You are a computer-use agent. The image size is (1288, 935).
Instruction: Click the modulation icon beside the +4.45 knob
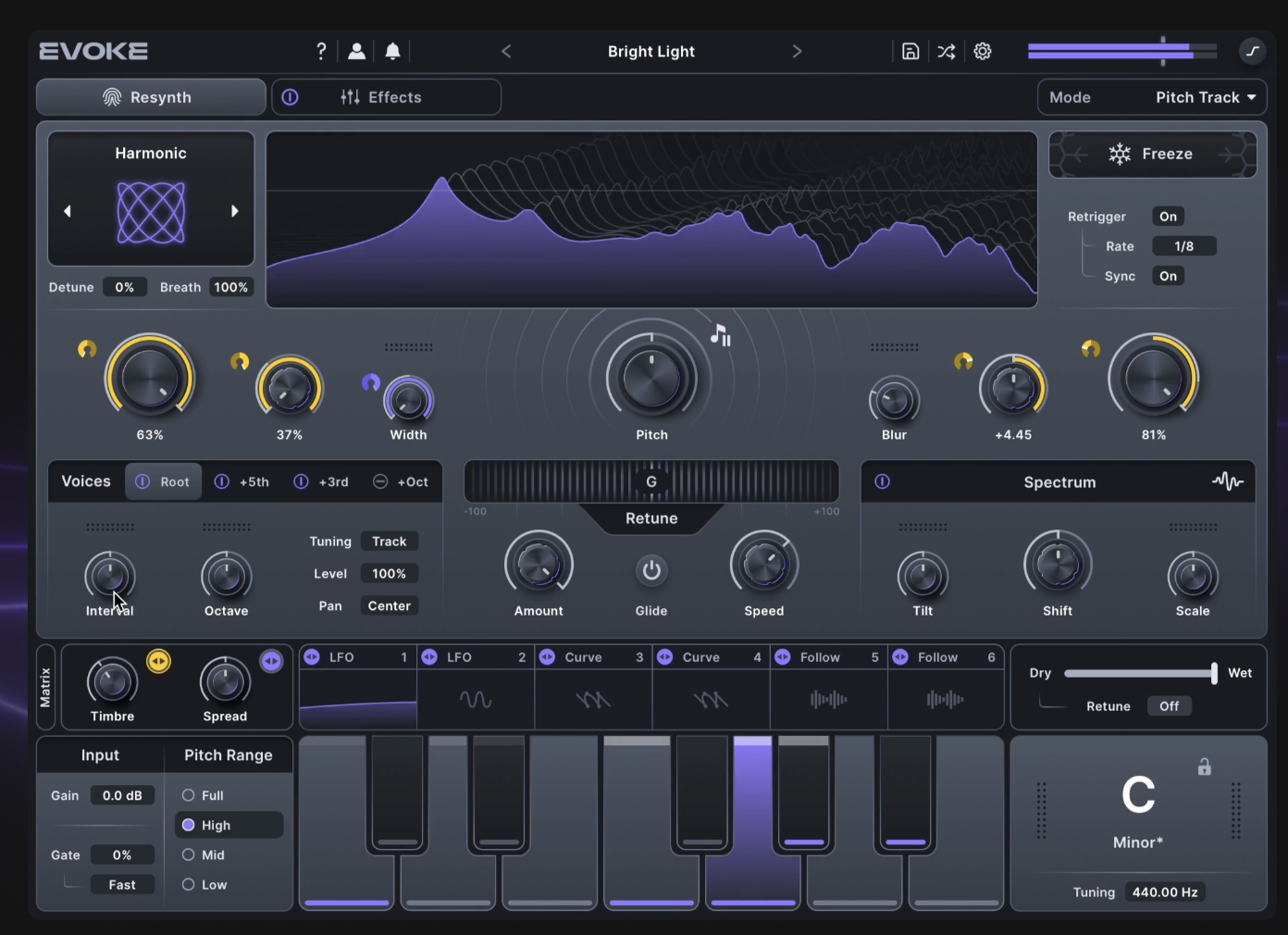(963, 361)
